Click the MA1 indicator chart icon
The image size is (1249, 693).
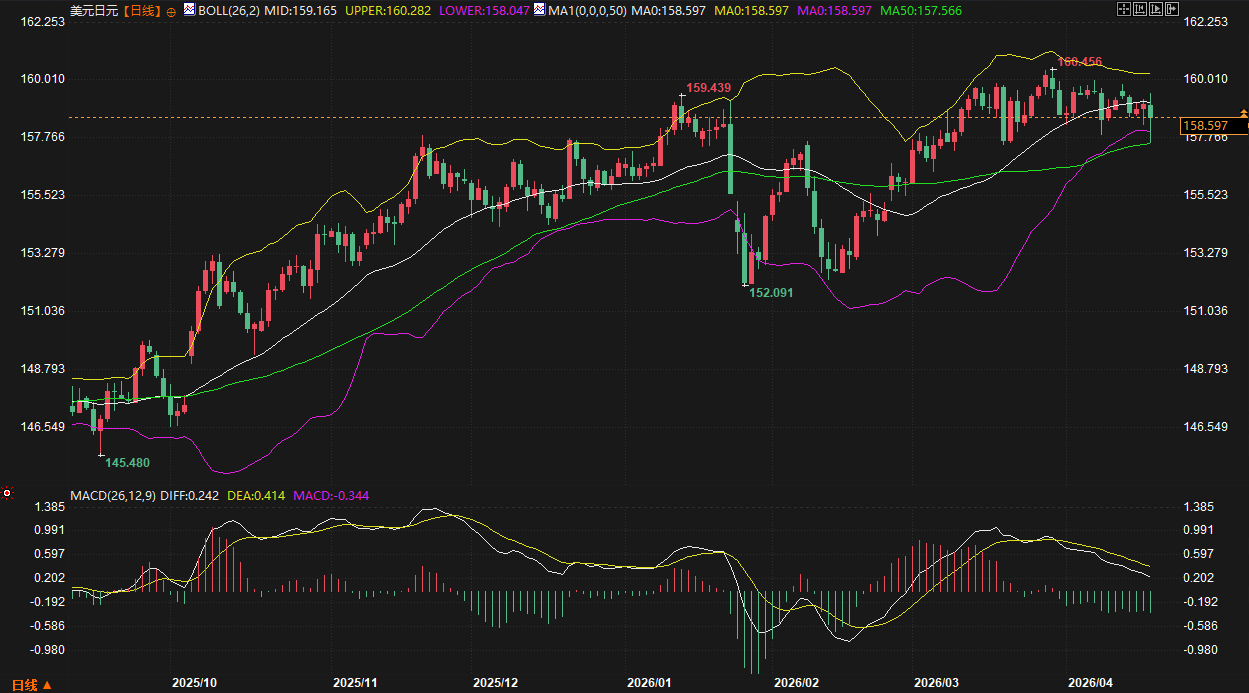[x=540, y=10]
